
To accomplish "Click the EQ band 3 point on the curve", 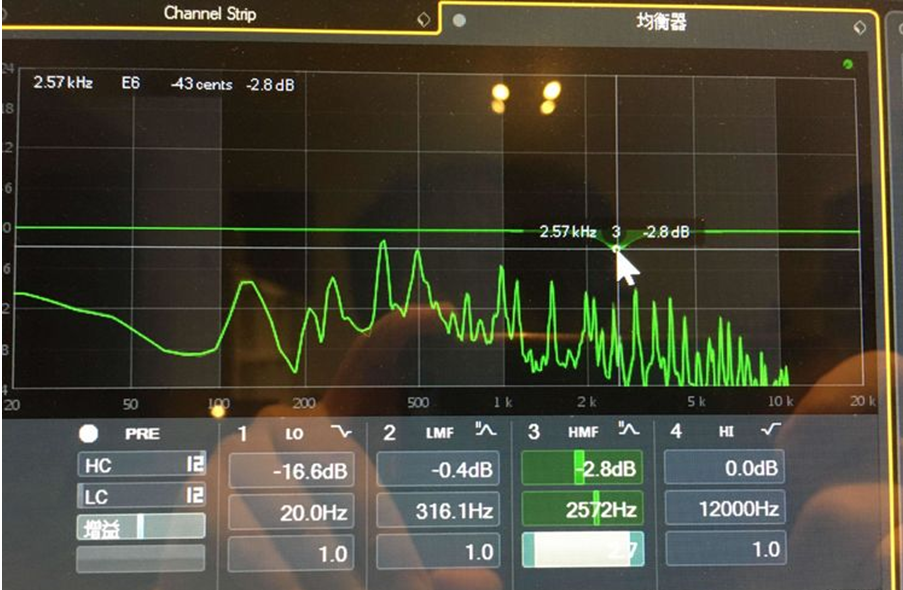I will click(617, 247).
